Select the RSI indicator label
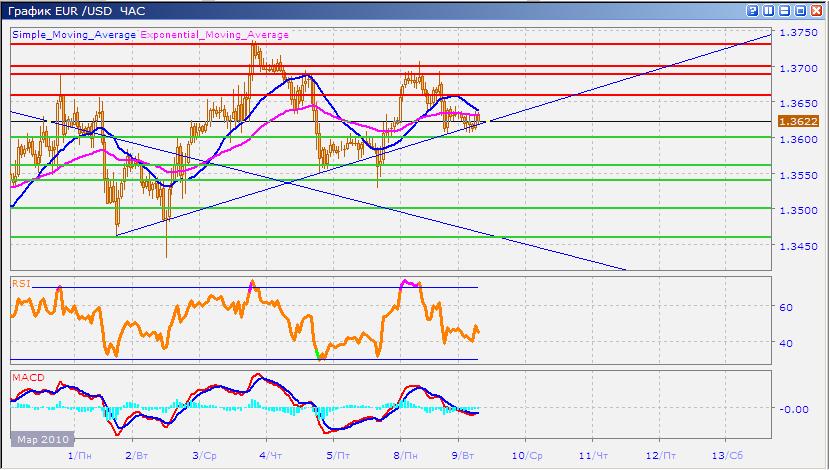Viewport: 829px width, 470px height. click(20, 283)
